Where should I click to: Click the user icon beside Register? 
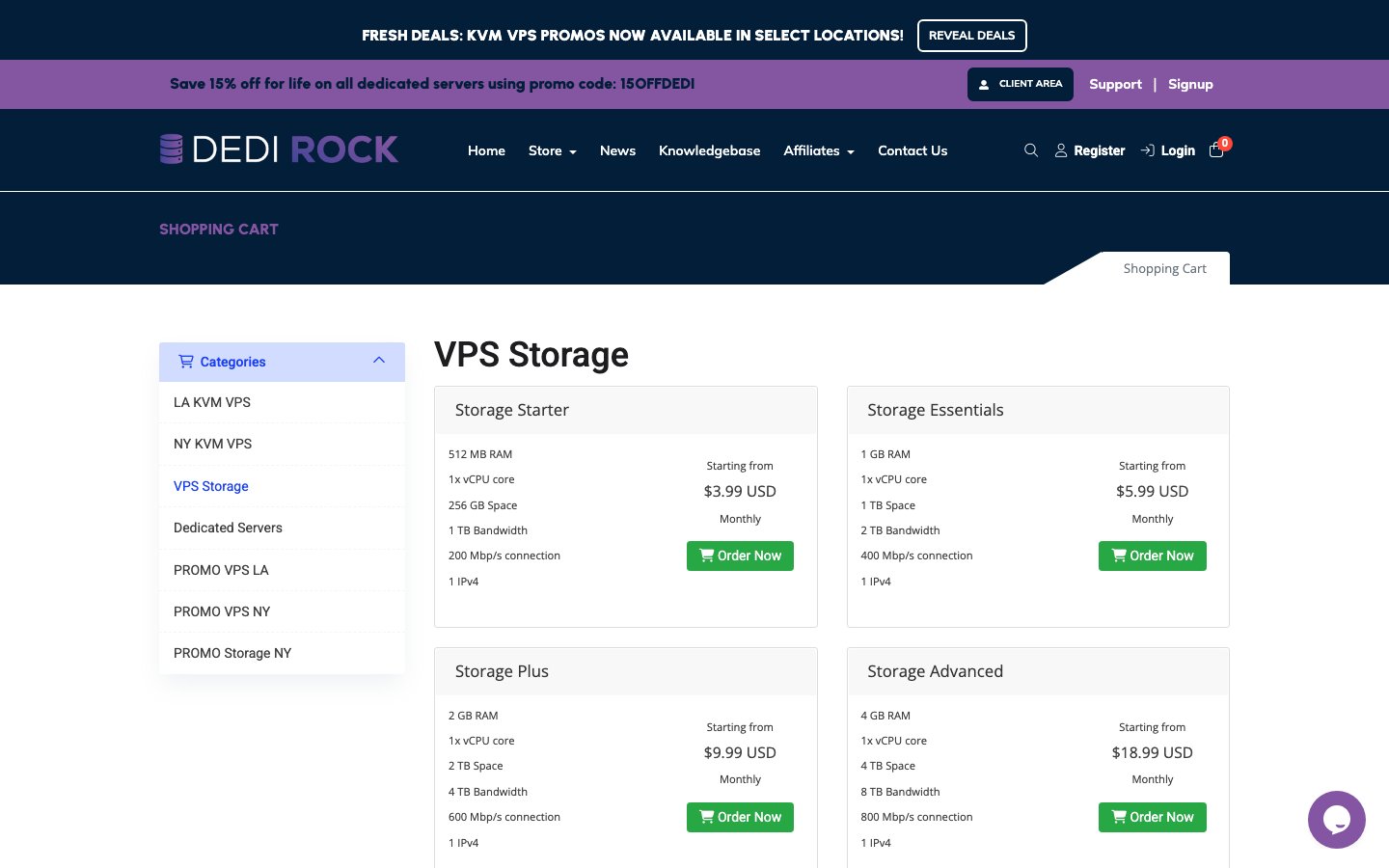point(1061,150)
